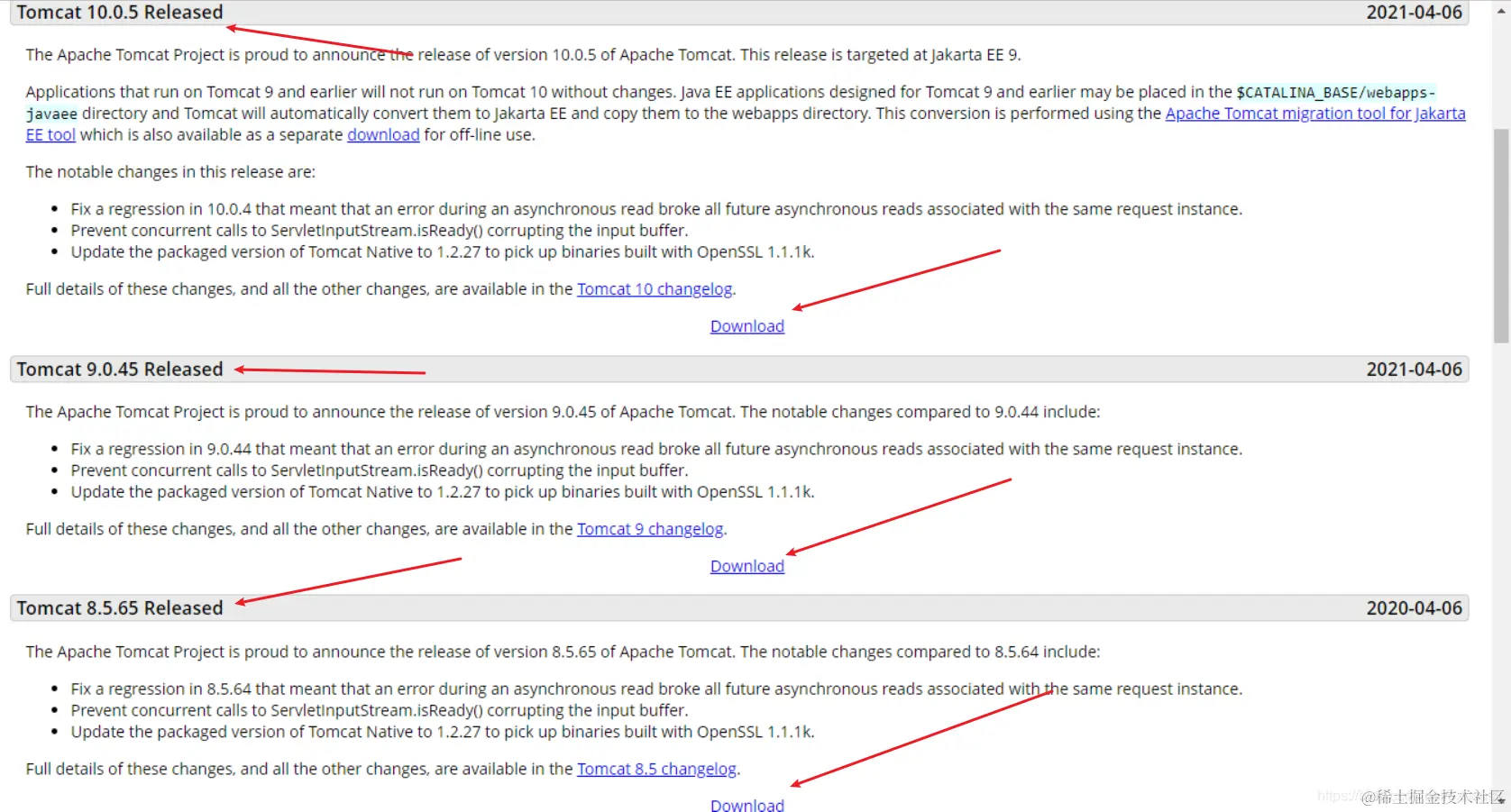The image size is (1511, 812).
Task: Click the 2021-04-06 date of Tomcat 9.0.45
Action: 1414,370
